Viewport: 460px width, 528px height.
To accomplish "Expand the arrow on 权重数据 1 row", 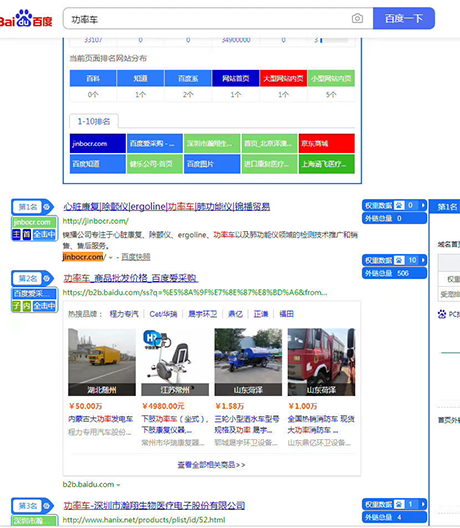I will coord(423,504).
